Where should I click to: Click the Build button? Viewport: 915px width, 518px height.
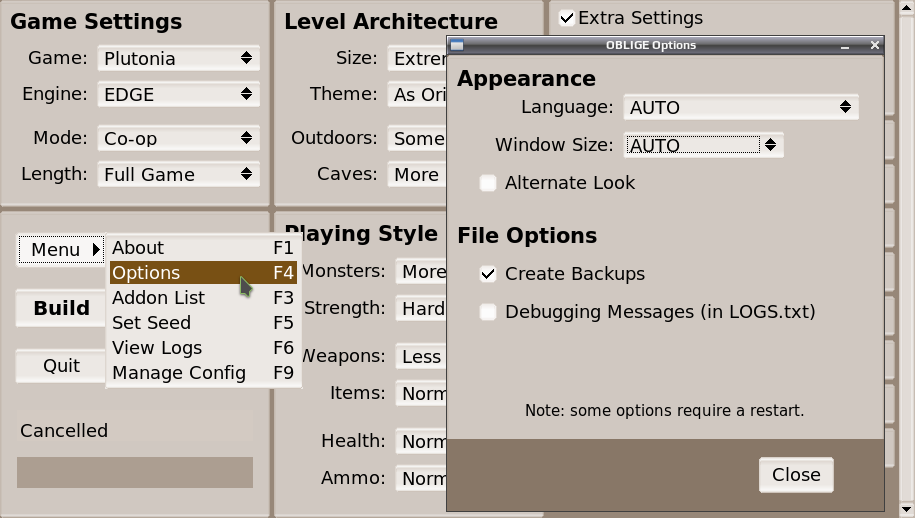61,308
